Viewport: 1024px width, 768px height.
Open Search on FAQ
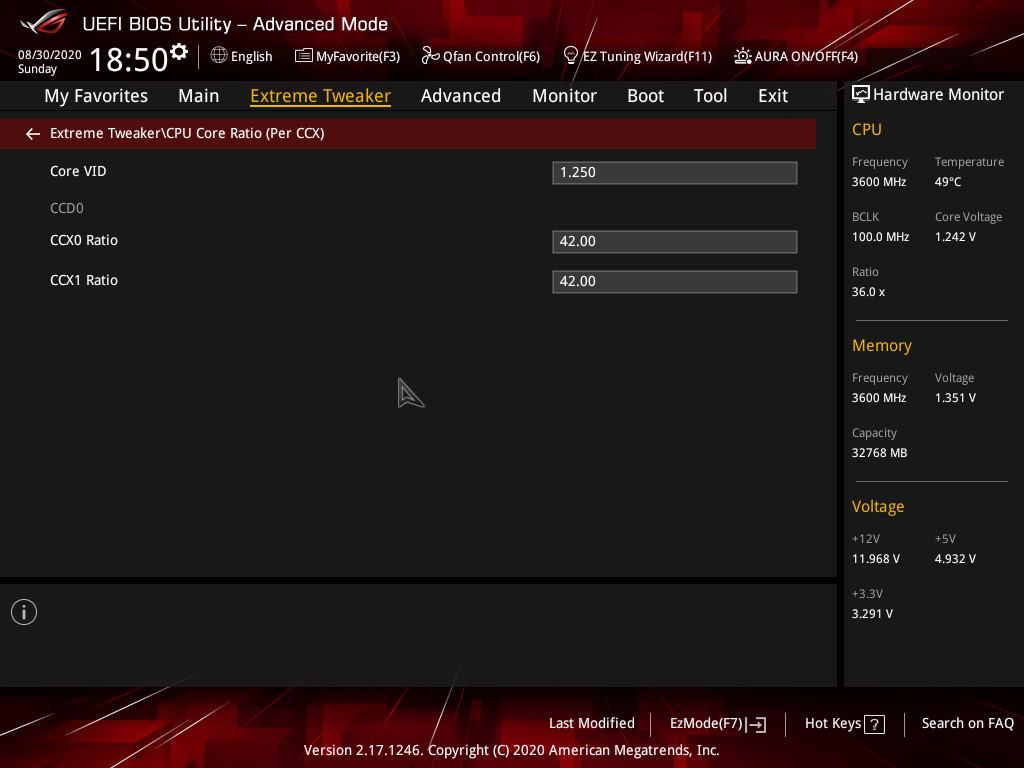(x=968, y=724)
